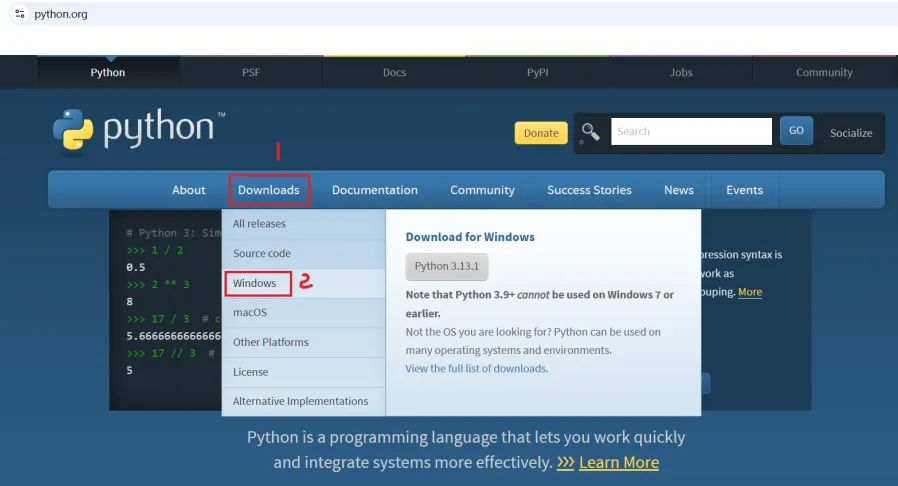Image resolution: width=898 pixels, height=486 pixels.
Task: Click the '# Python 3' comment line
Action: pyautogui.click(x=174, y=233)
